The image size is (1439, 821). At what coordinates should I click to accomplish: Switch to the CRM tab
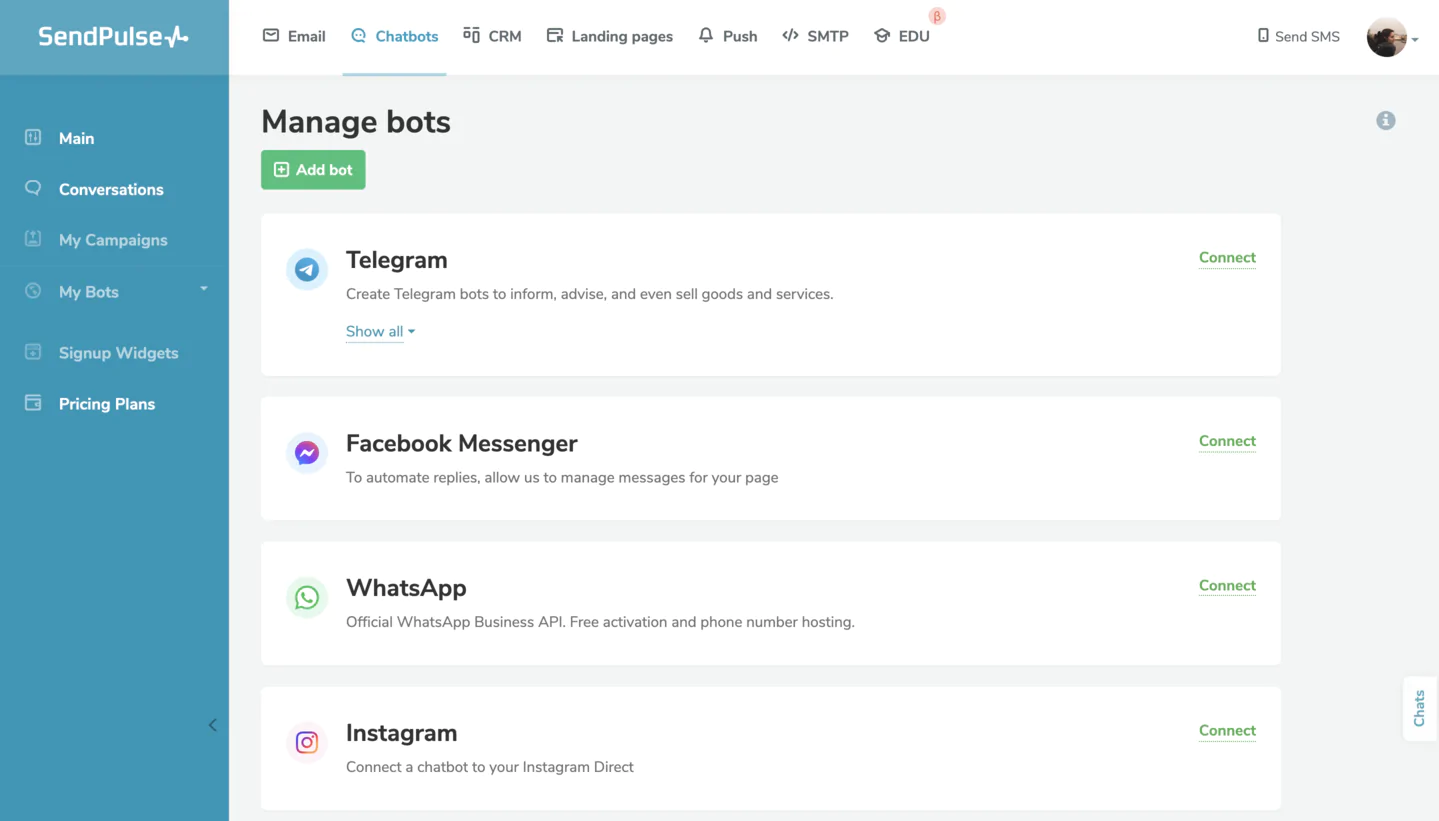tap(492, 36)
